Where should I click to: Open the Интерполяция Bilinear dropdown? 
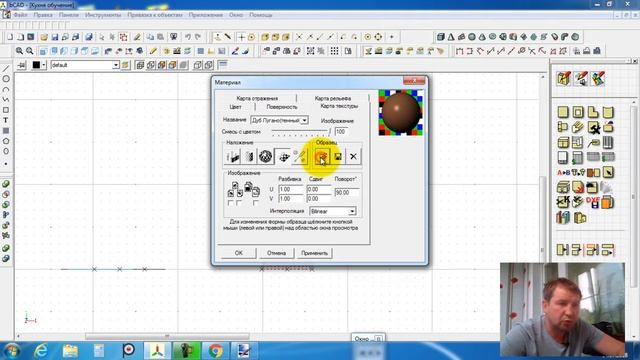point(351,211)
